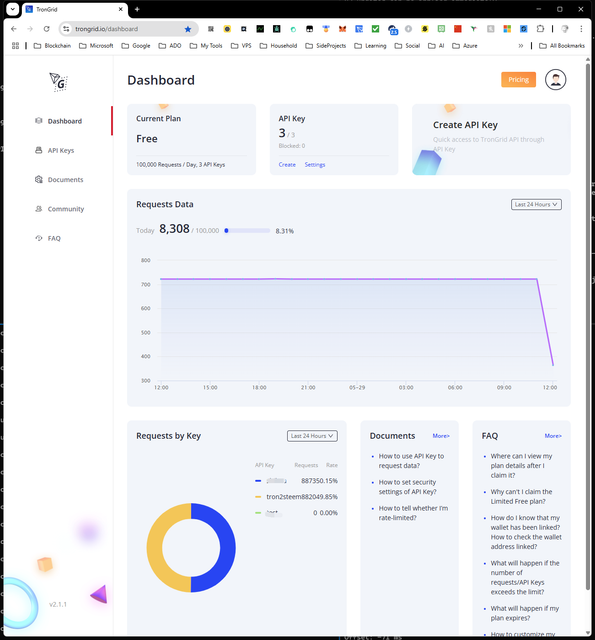The width and height of the screenshot is (595, 640).
Task: Open 'Why can't I claim the Limited Free plan?'
Action: point(521,497)
